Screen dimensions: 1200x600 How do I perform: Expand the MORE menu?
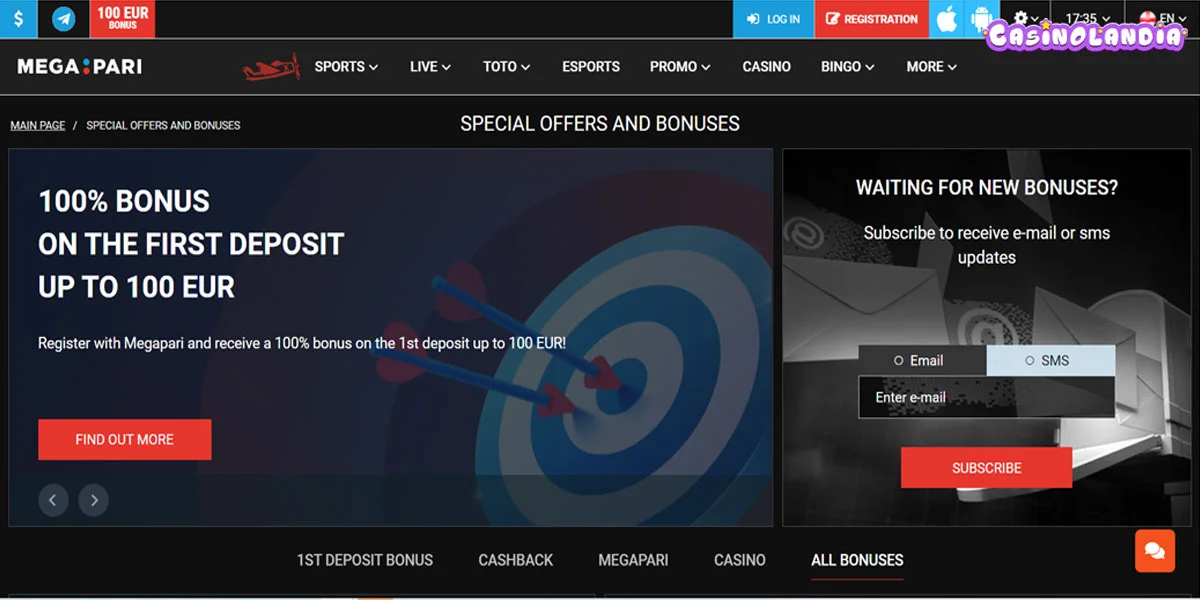(x=932, y=67)
